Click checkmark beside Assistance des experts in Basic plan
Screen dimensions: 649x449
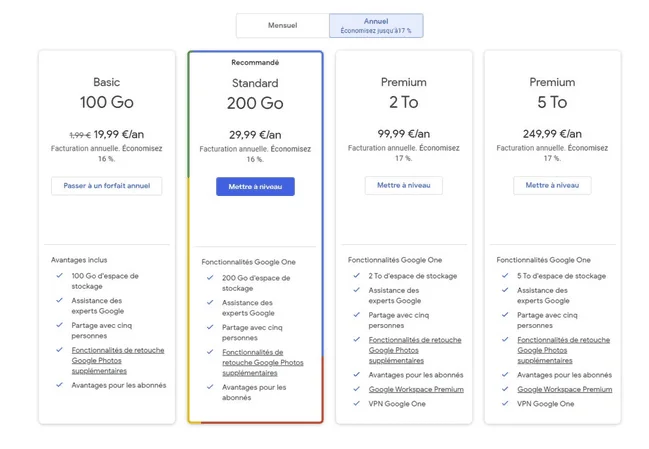[x=60, y=300]
